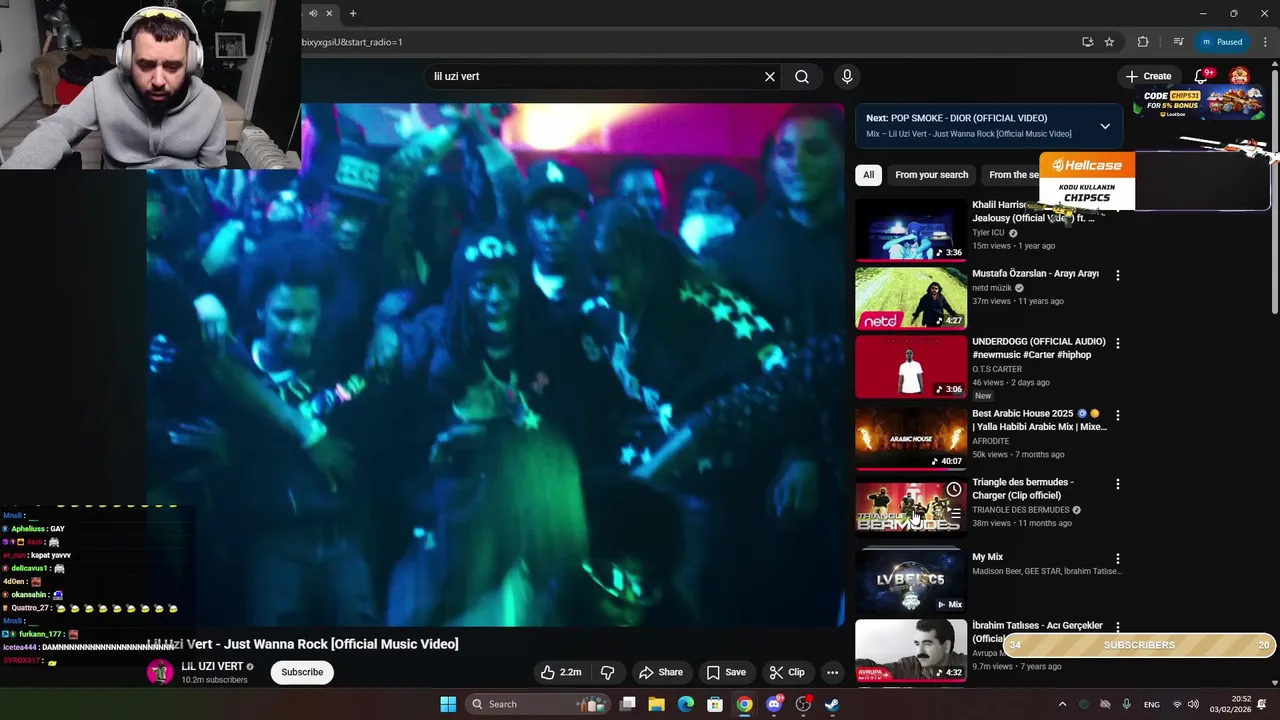Open options menu for My Mix

click(x=1118, y=559)
